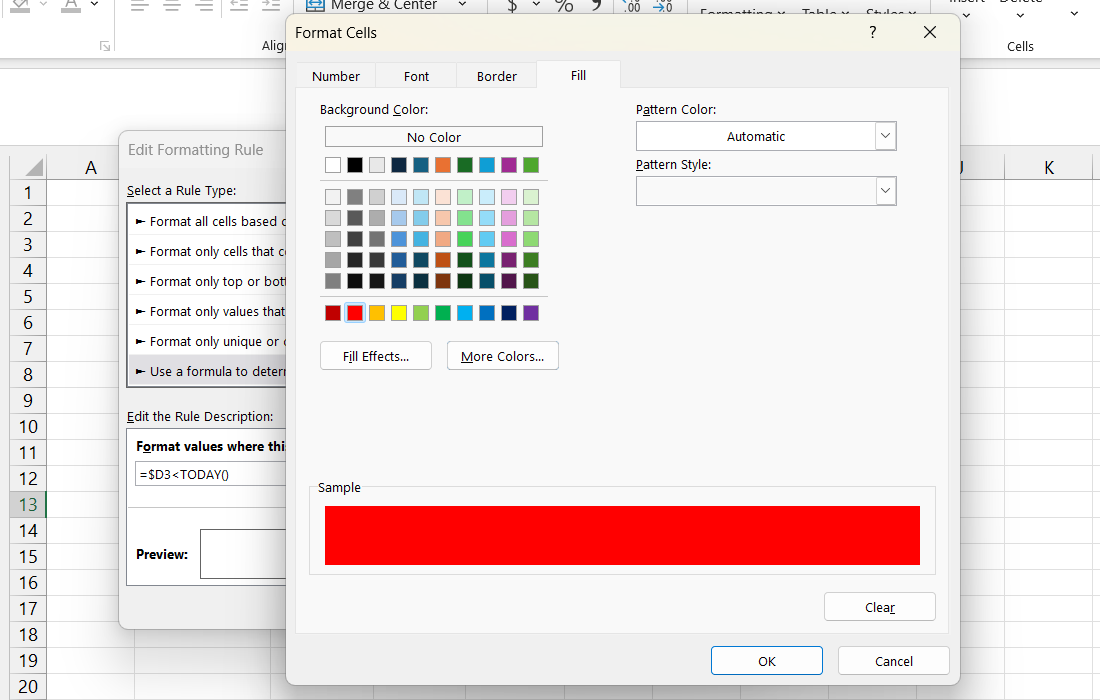Open the Pattern Style dropdown
The image size is (1100, 700).
coord(885,190)
